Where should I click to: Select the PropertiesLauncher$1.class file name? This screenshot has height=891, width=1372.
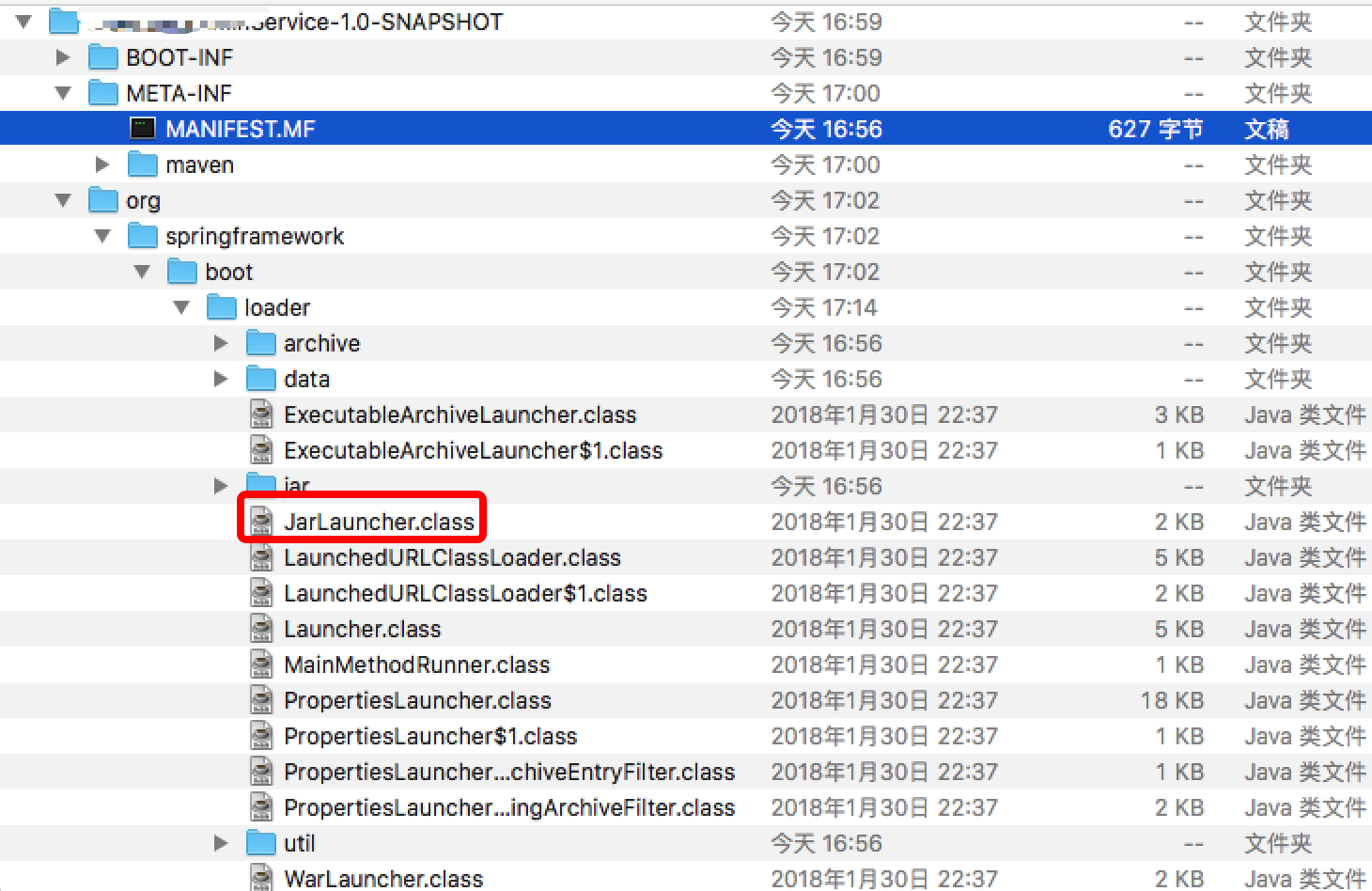pyautogui.click(x=430, y=736)
